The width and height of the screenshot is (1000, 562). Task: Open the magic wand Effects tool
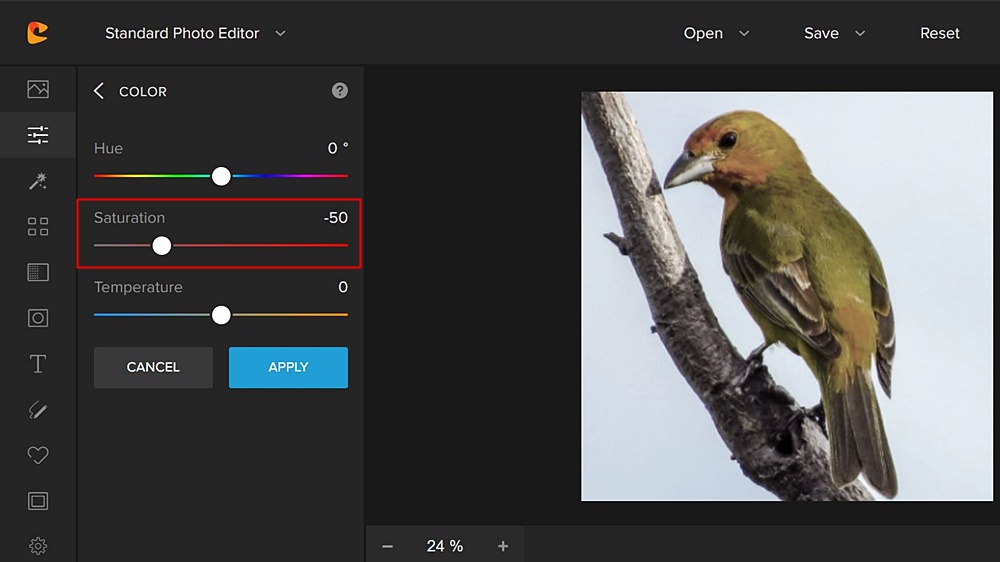[x=38, y=181]
